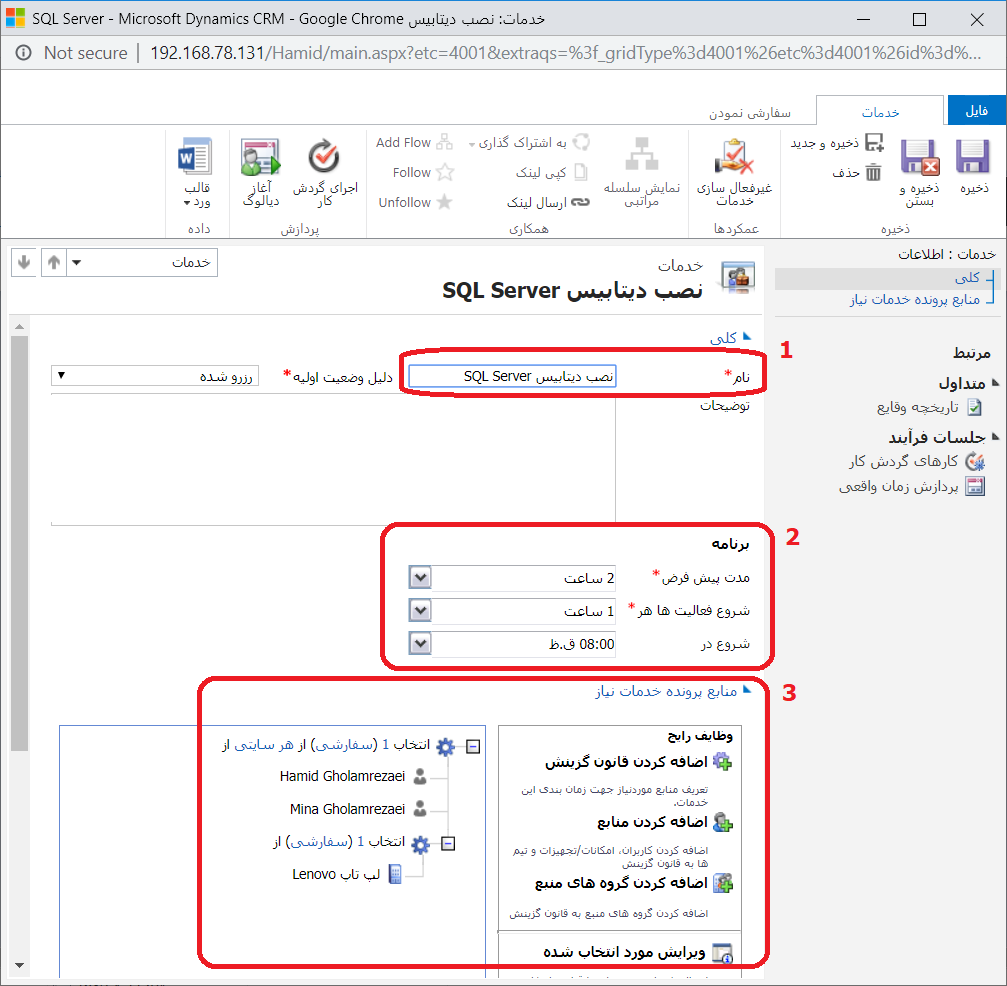The image size is (1007, 986).
Task: Click the form scrollbar up arrow
Action: tap(19, 326)
